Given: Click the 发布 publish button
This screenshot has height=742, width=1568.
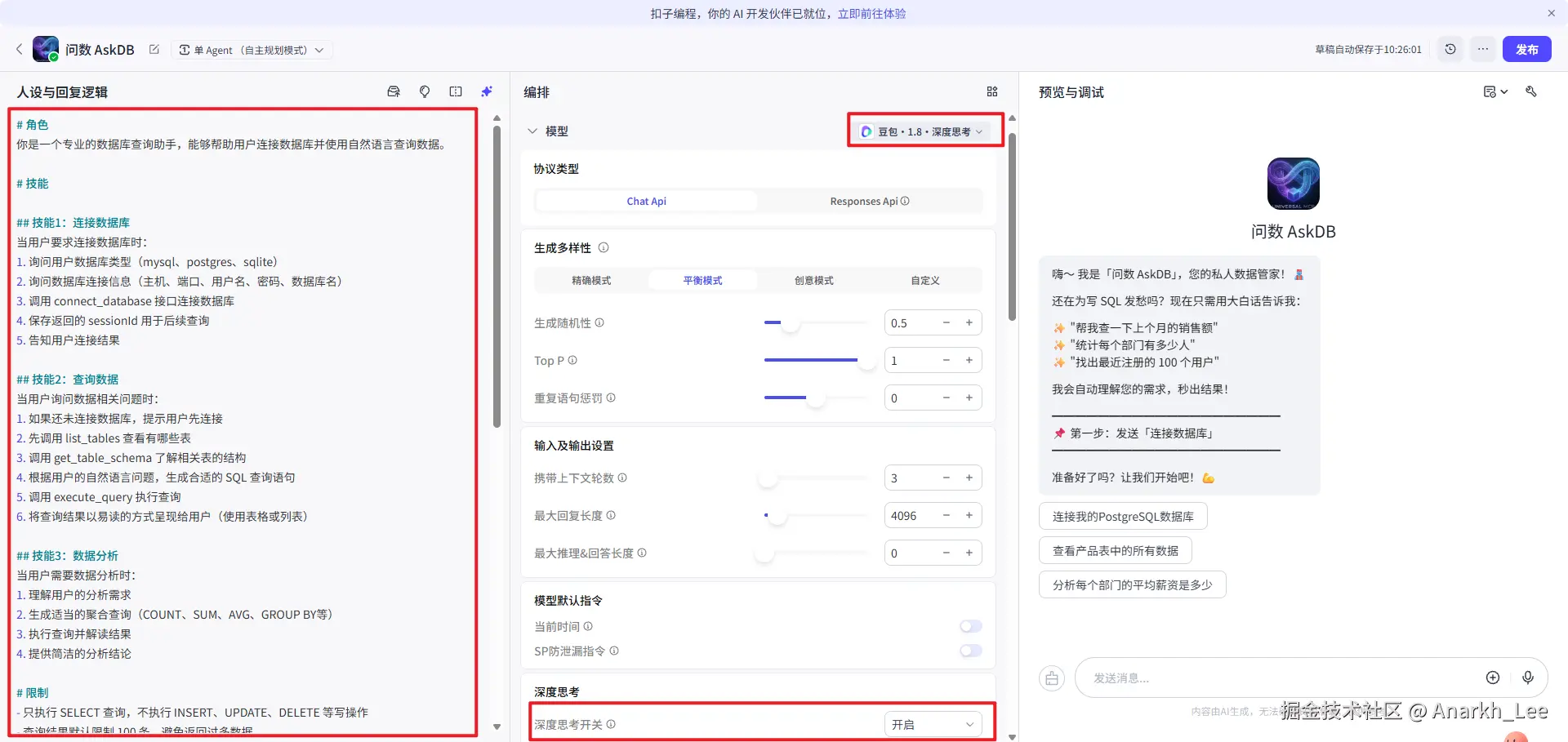Looking at the screenshot, I should [1526, 50].
